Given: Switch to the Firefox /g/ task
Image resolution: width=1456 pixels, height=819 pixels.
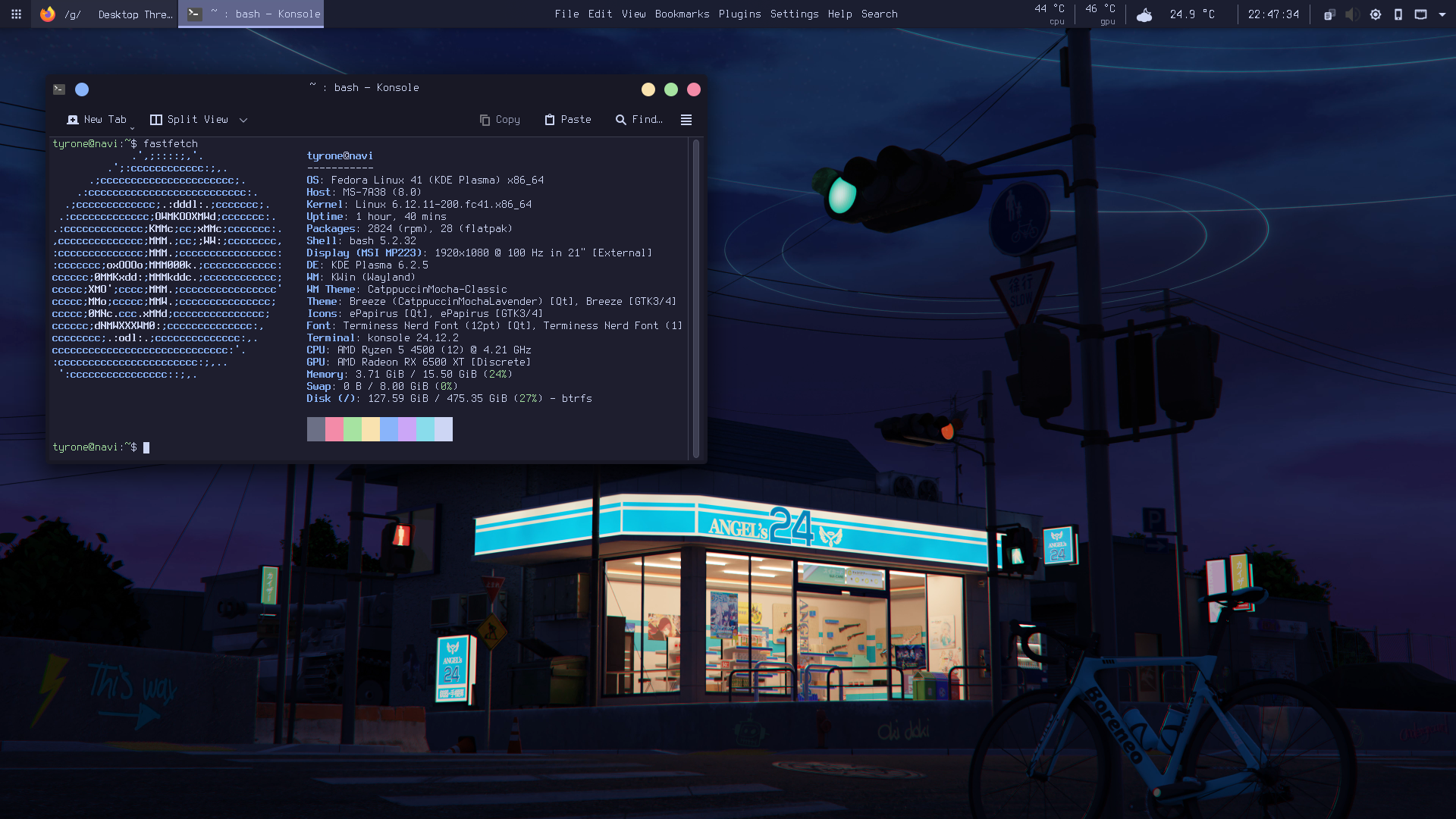Looking at the screenshot, I should click(x=104, y=14).
